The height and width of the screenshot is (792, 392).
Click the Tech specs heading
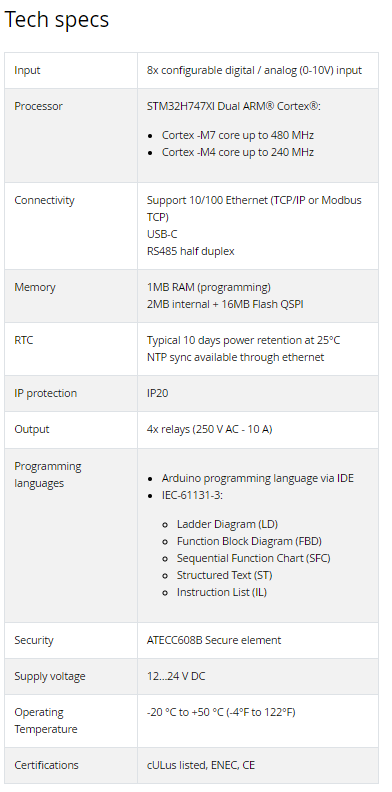pos(57,20)
